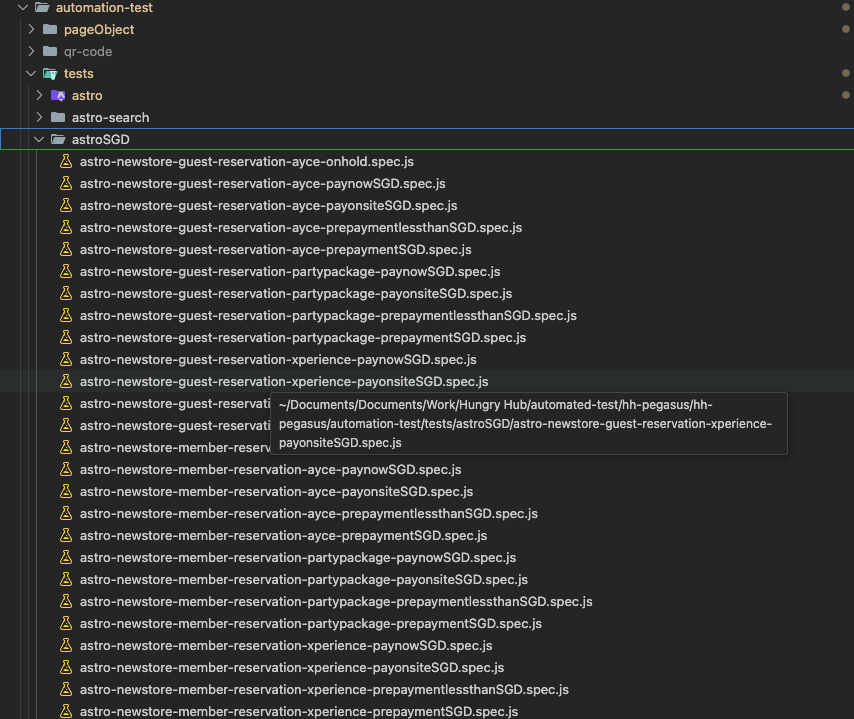Open member-reservation-ayce-prepaymentlessthanSGD spec file
This screenshot has width=854, height=719.
click(x=308, y=514)
